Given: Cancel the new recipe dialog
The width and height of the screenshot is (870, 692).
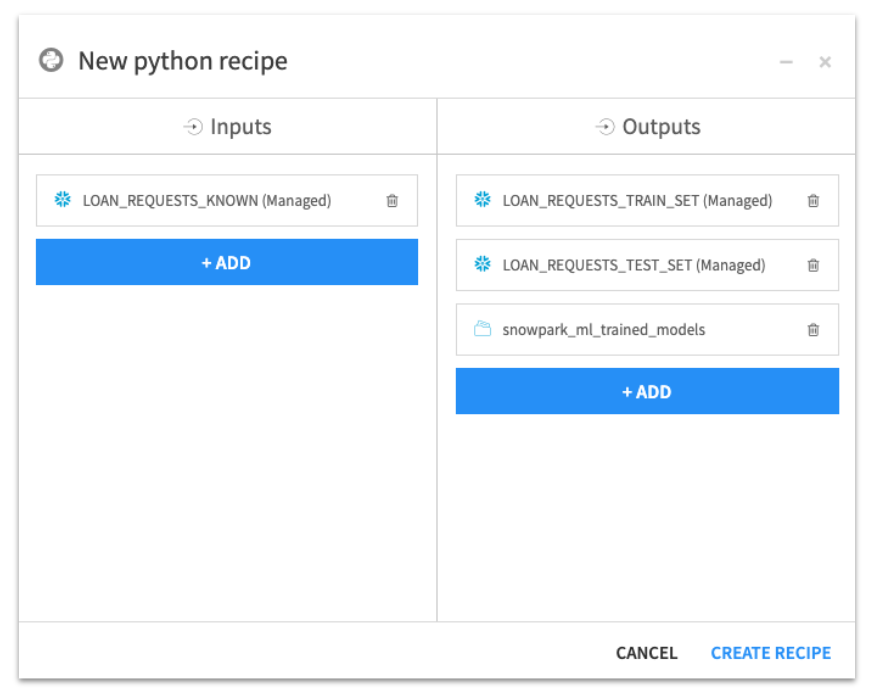Looking at the screenshot, I should [646, 652].
